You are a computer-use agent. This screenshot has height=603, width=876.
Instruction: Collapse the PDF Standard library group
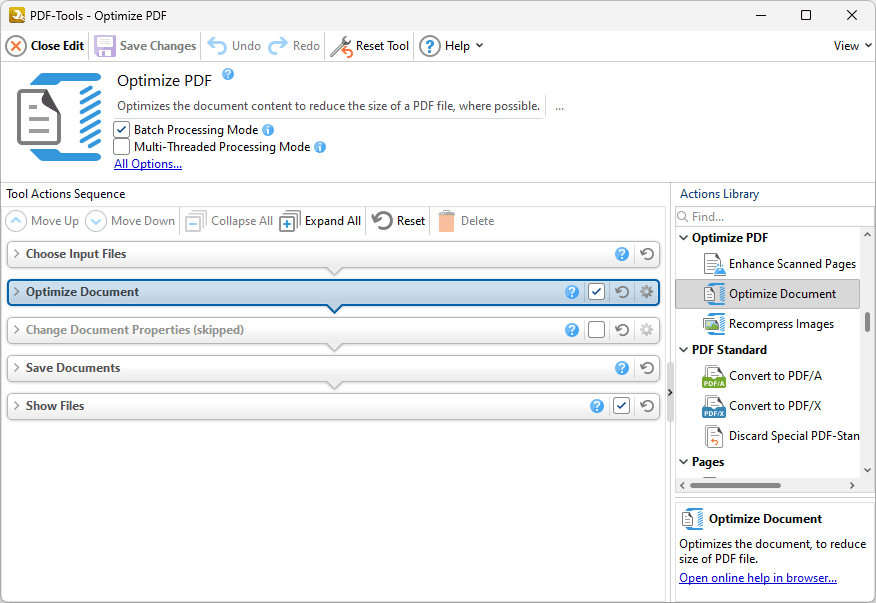pyautogui.click(x=684, y=350)
